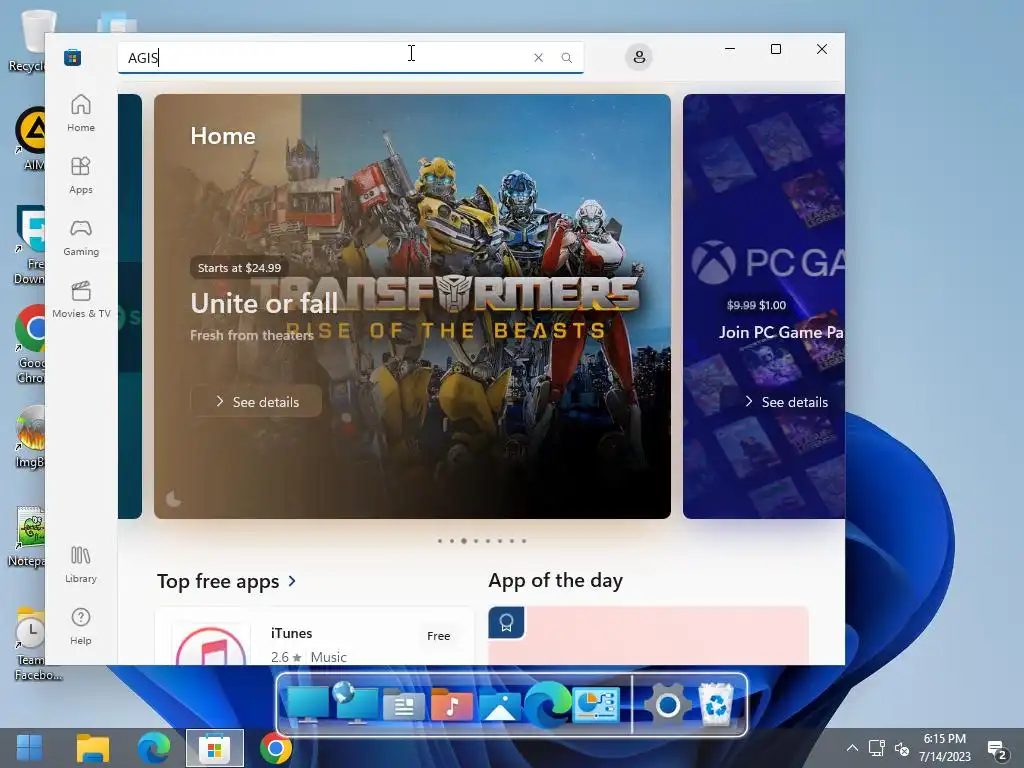Open the clock showing 6:15 PM
The height and width of the screenshot is (768, 1024).
[944, 748]
